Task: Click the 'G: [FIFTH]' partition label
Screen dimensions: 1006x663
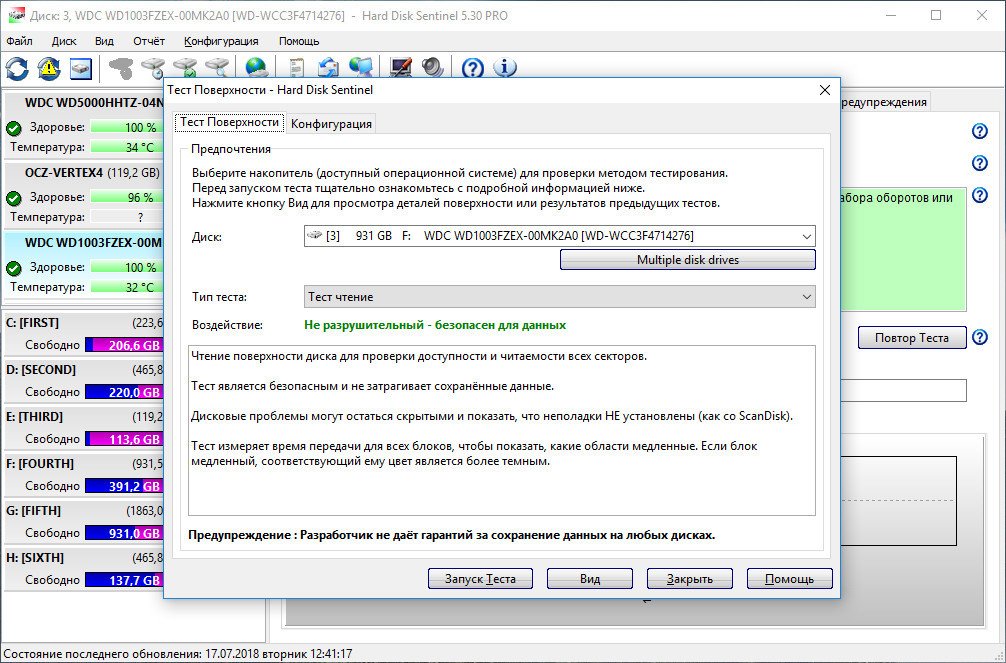Action: [x=33, y=511]
